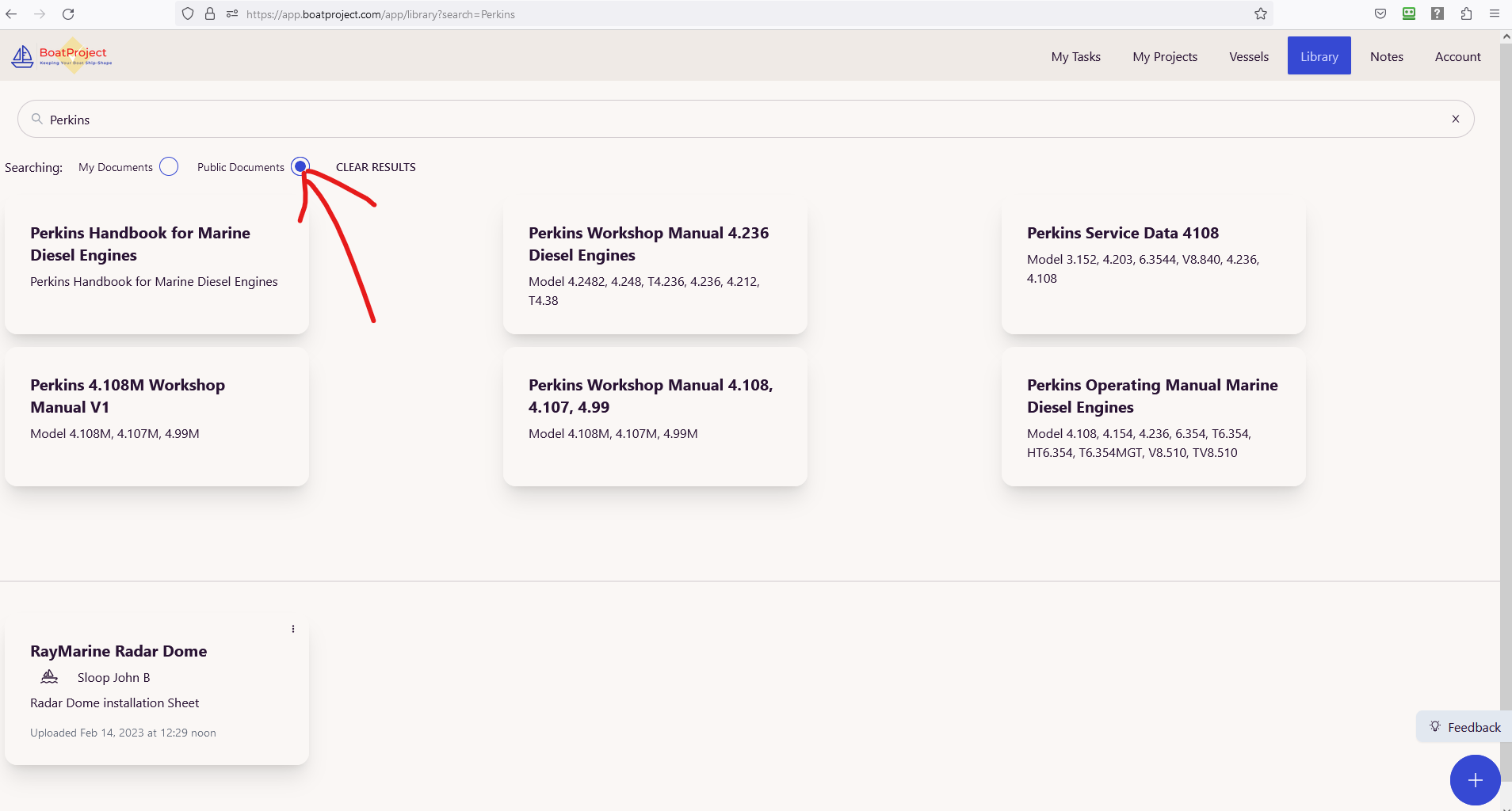Bookmark page with star icon
This screenshot has height=811, width=1512.
[1261, 14]
